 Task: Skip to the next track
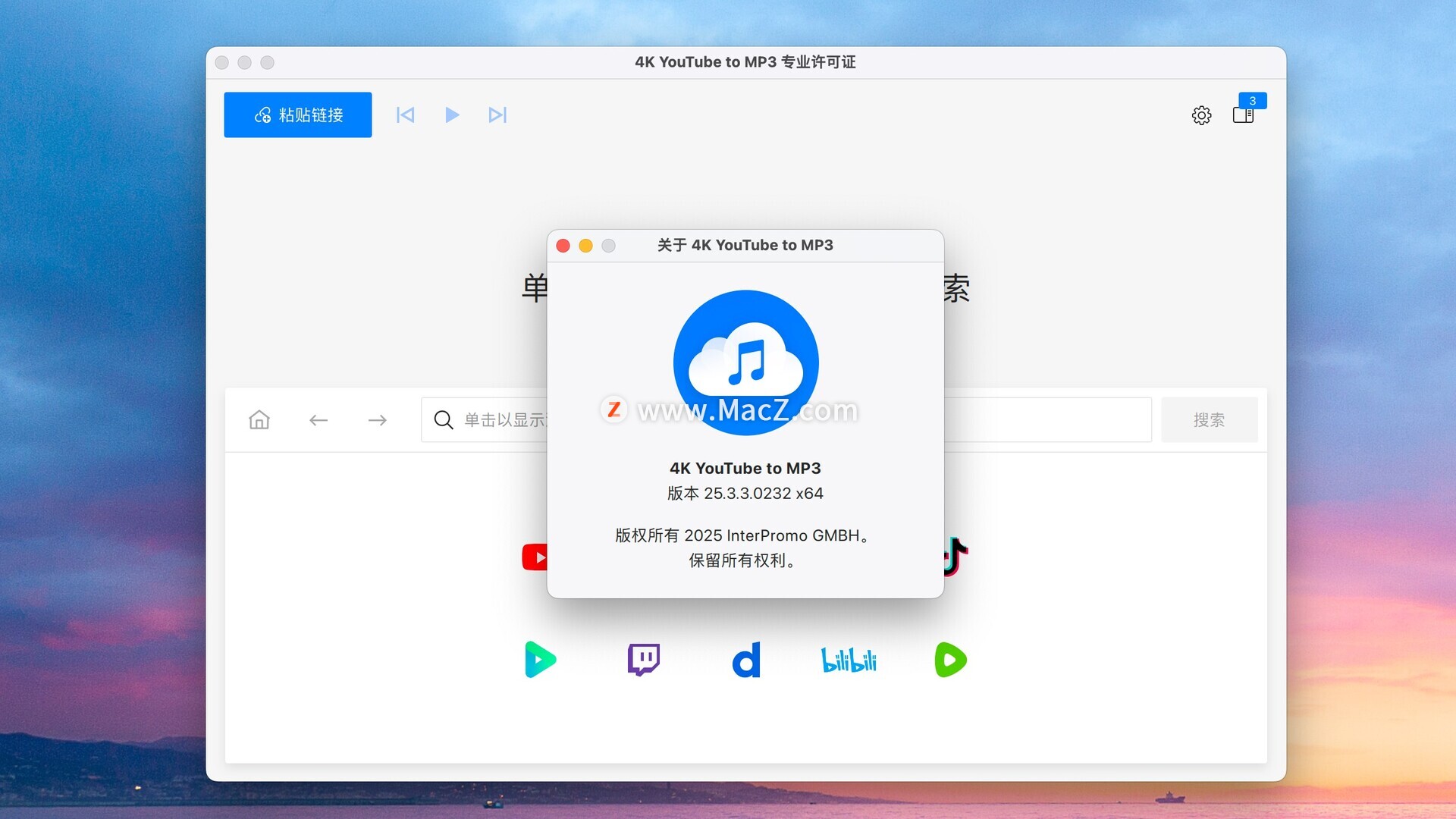tap(497, 115)
